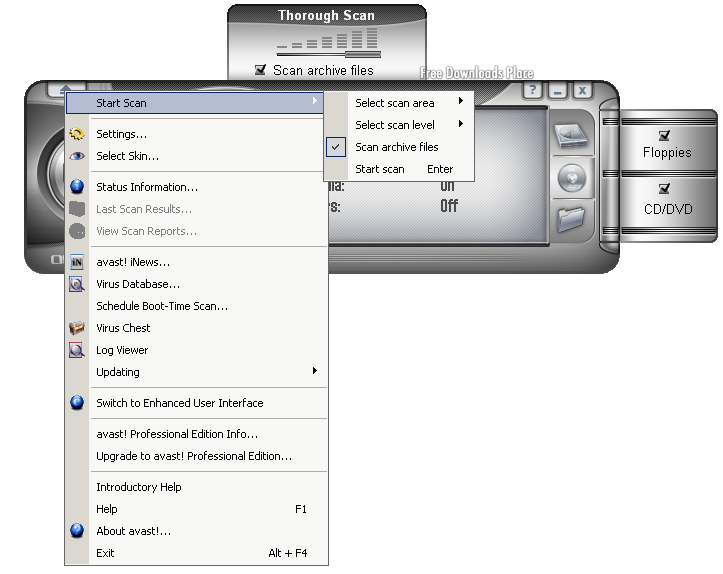723x574 pixels.
Task: Click the Status Information blue orb icon
Action: (x=77, y=187)
